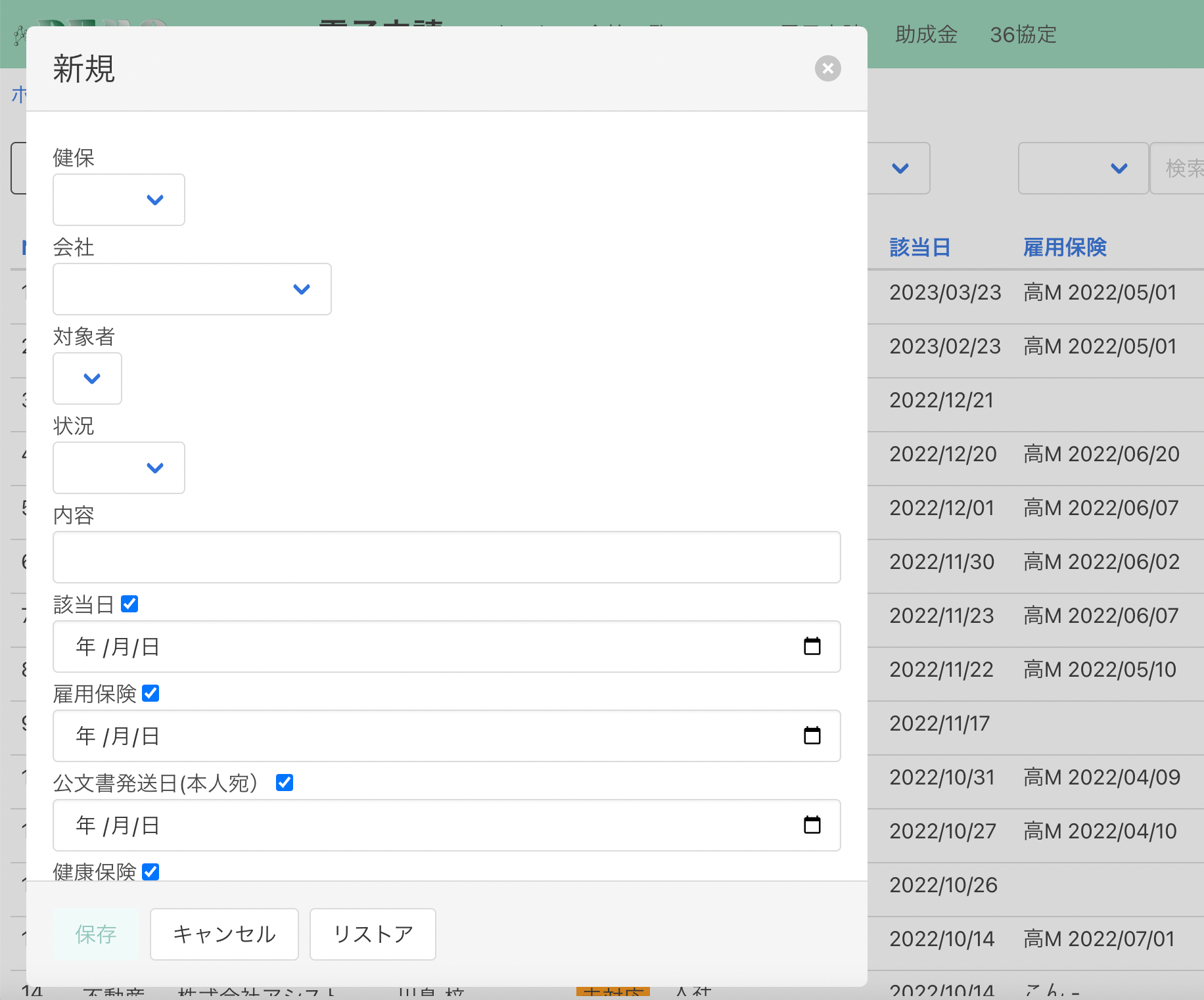1204x1000 pixels.
Task: Expand the 状況 dropdown
Action: pyautogui.click(x=118, y=468)
